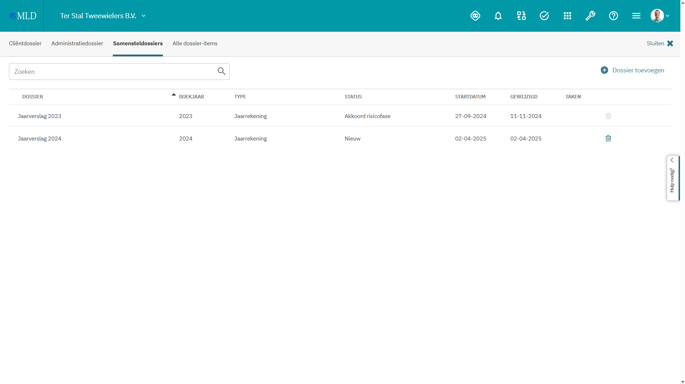Click the workflow switch icon in header

point(521,16)
